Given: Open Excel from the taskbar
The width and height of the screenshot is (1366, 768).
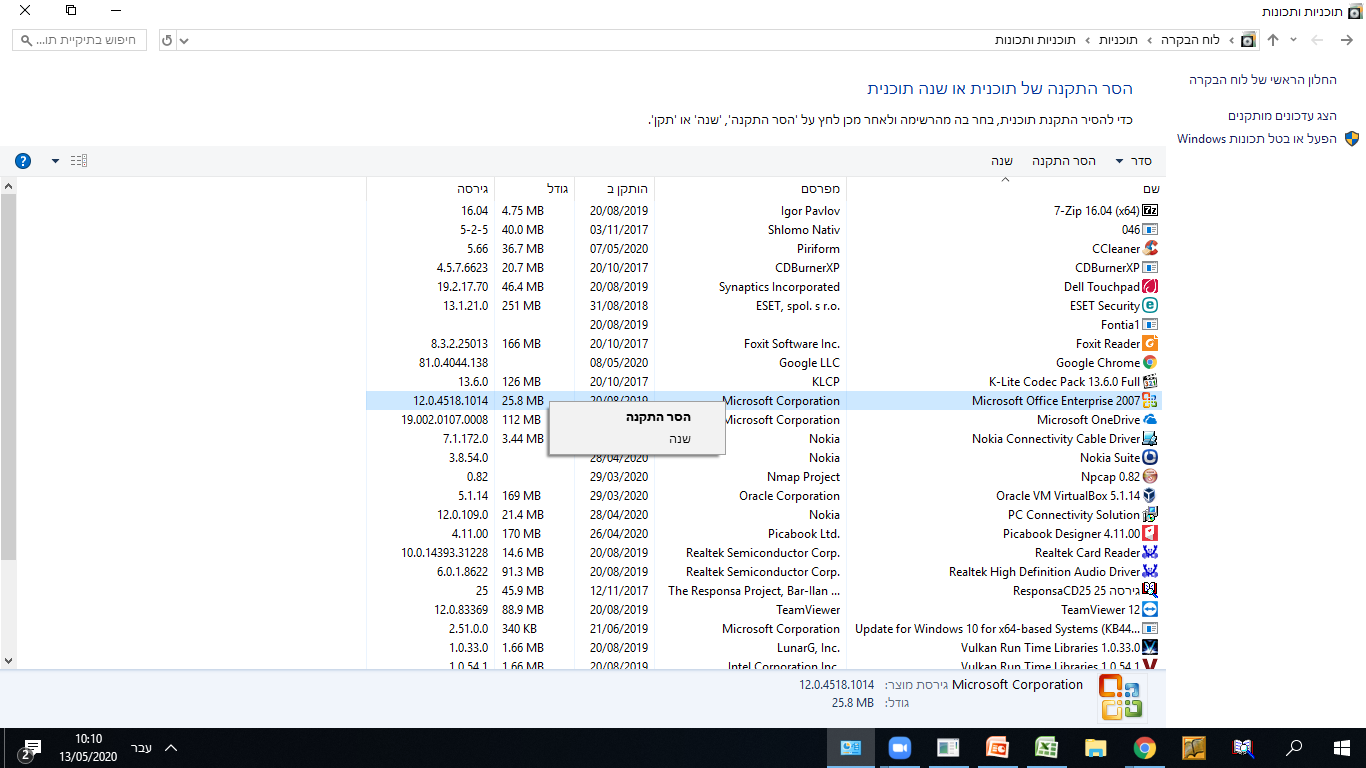Looking at the screenshot, I should point(1046,748).
